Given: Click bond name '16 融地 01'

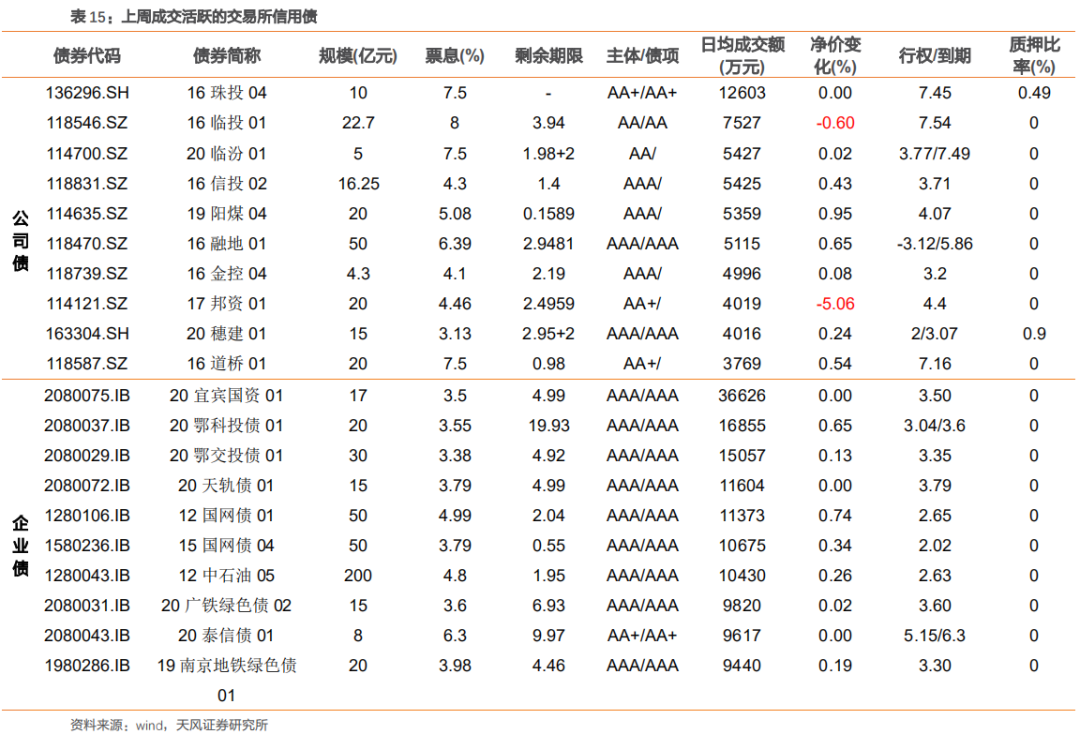Looking at the screenshot, I should coord(227,244).
